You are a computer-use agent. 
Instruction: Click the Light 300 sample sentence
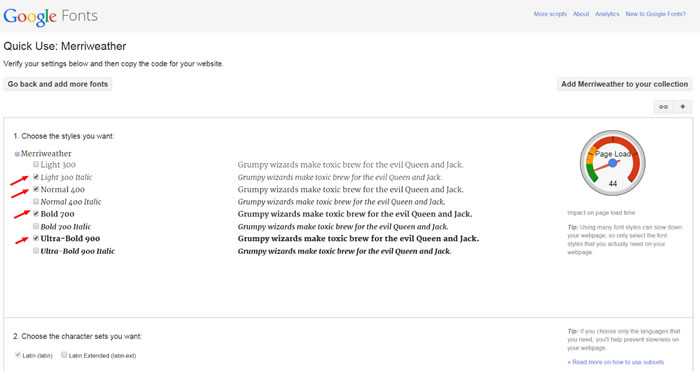[350, 165]
